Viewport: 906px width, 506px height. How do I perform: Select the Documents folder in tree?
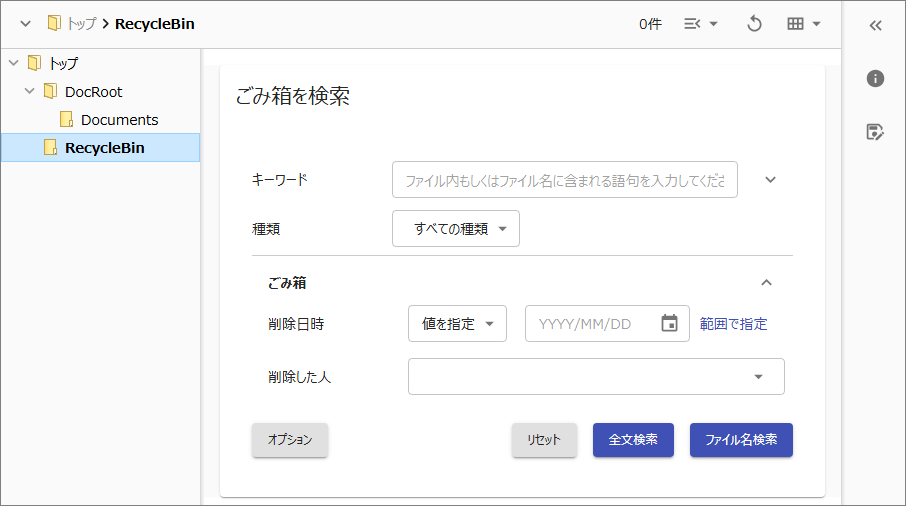pyautogui.click(x=119, y=120)
